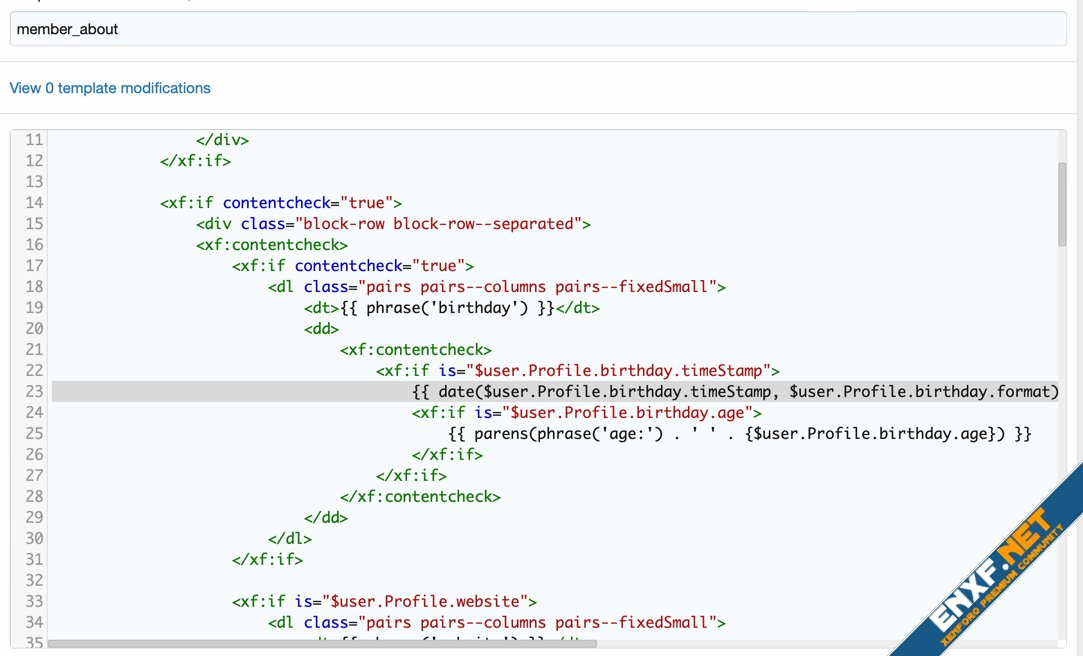
Task: Click the closing </dl> tag on line 30
Action: pyautogui.click(x=290, y=538)
